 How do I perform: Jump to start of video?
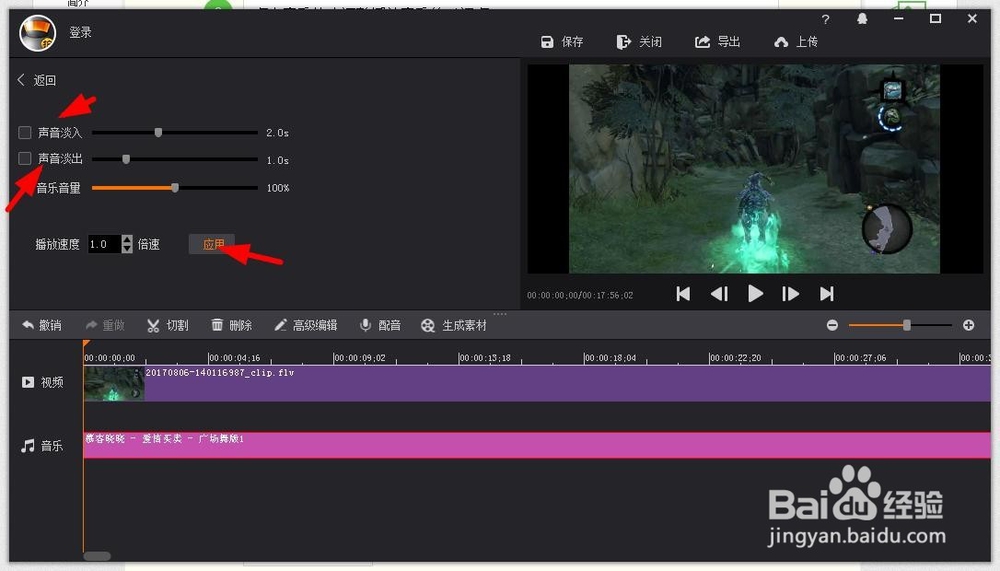pos(683,293)
